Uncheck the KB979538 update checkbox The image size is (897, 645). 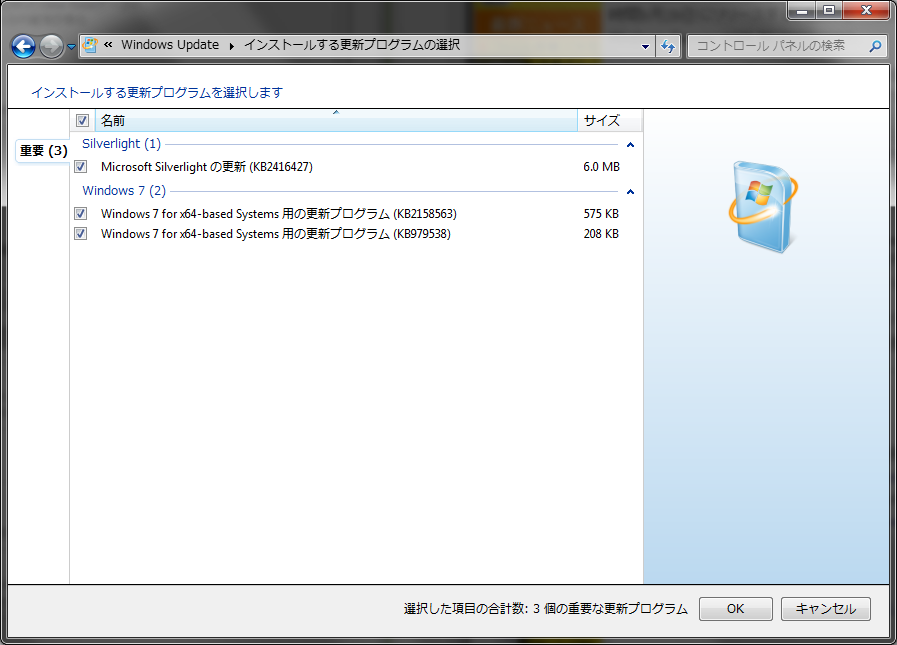(81, 234)
